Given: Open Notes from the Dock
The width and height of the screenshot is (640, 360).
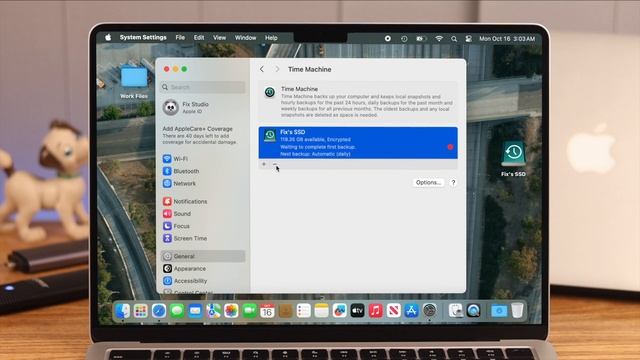Looking at the screenshot, I should pos(321,311).
